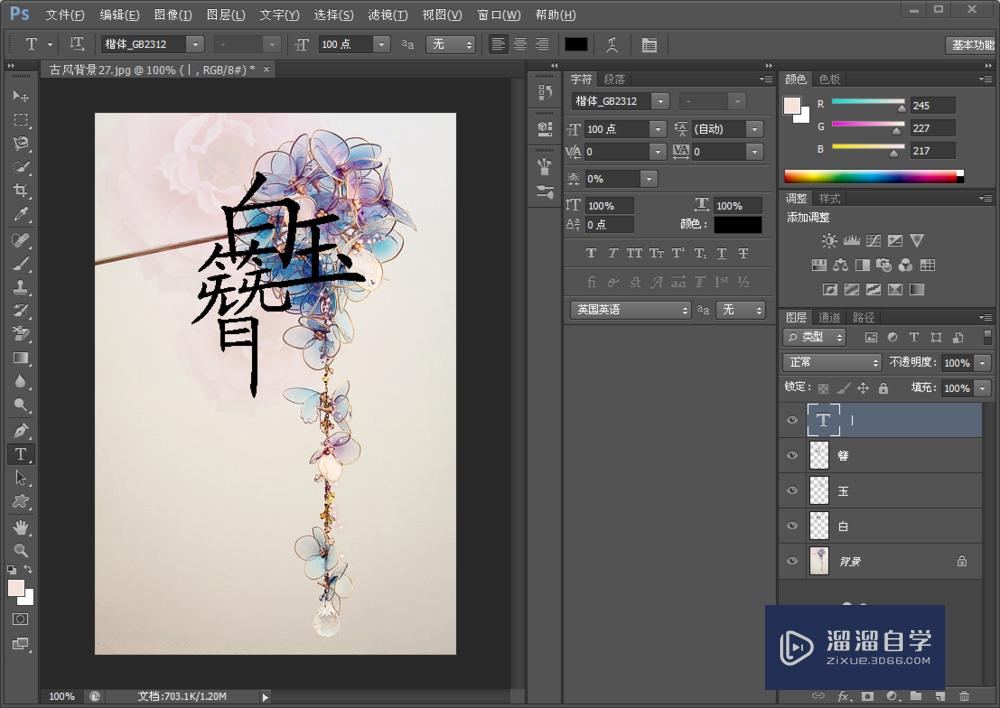Viewport: 1000px width, 708px height.
Task: Center text in options bar
Action: [520, 44]
